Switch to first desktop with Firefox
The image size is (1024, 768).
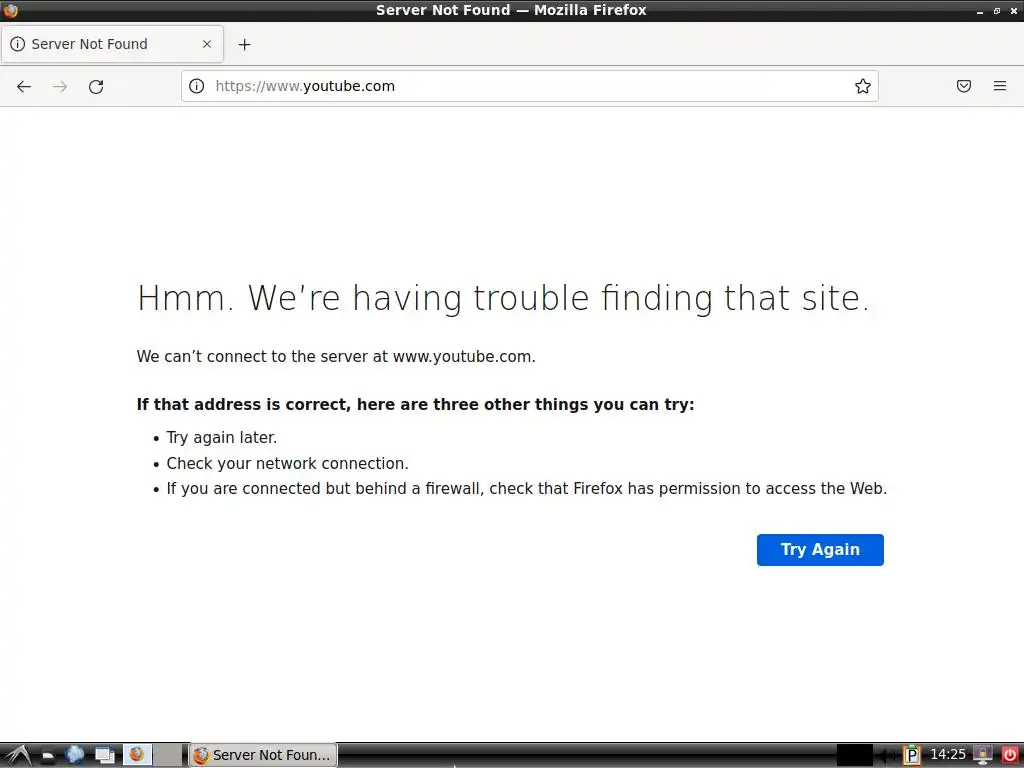137,755
